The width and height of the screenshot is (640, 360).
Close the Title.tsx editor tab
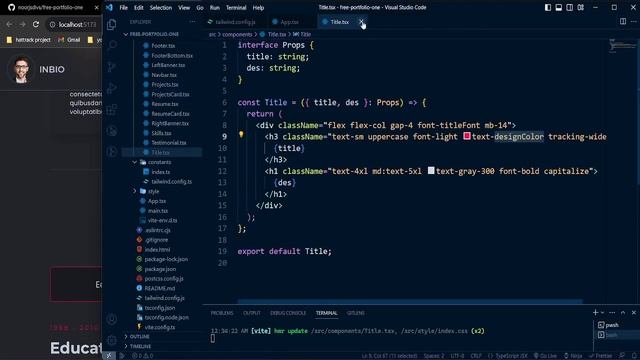[361, 22]
